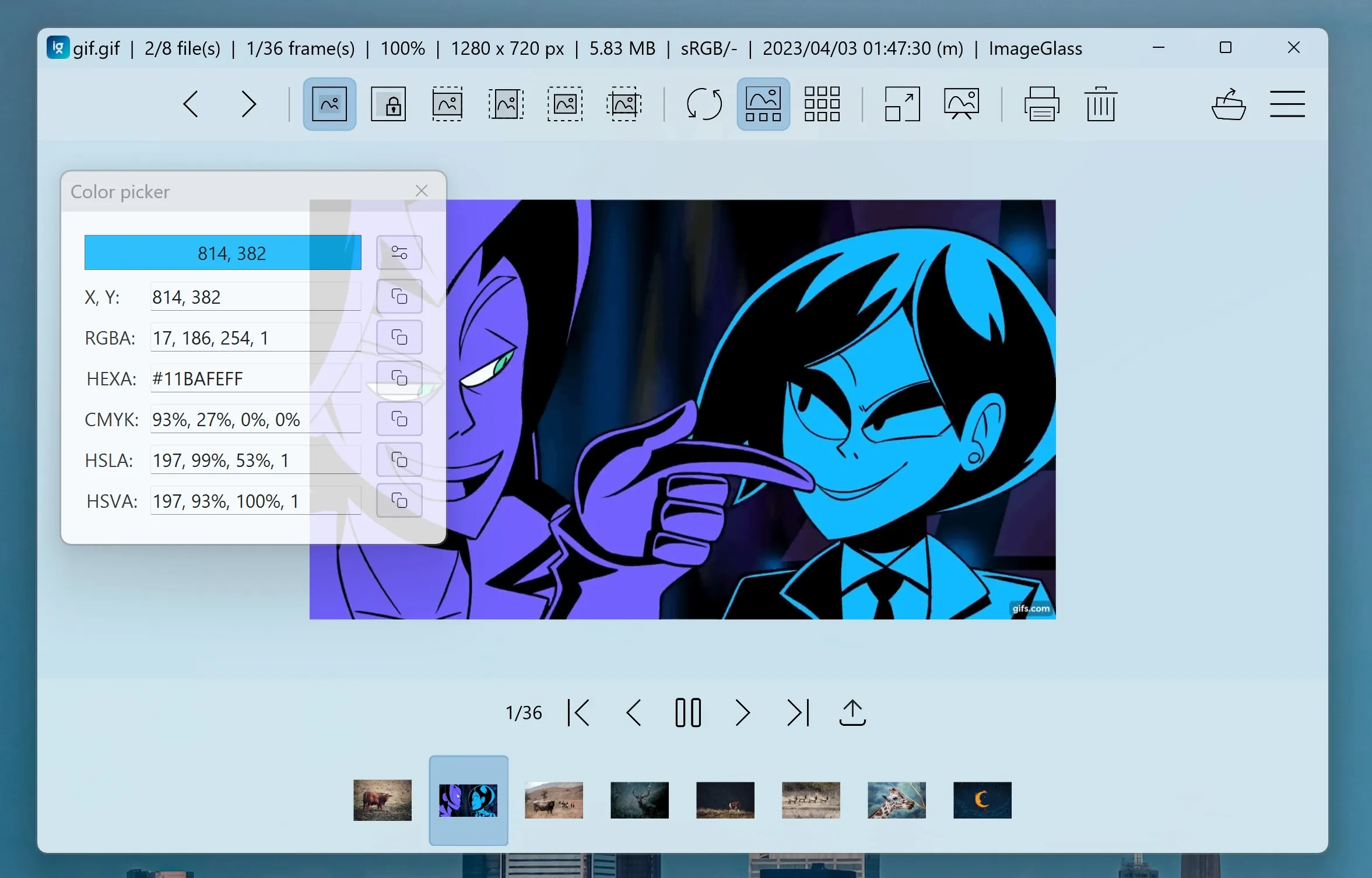Open the share icon in toolbar

coord(1229,104)
